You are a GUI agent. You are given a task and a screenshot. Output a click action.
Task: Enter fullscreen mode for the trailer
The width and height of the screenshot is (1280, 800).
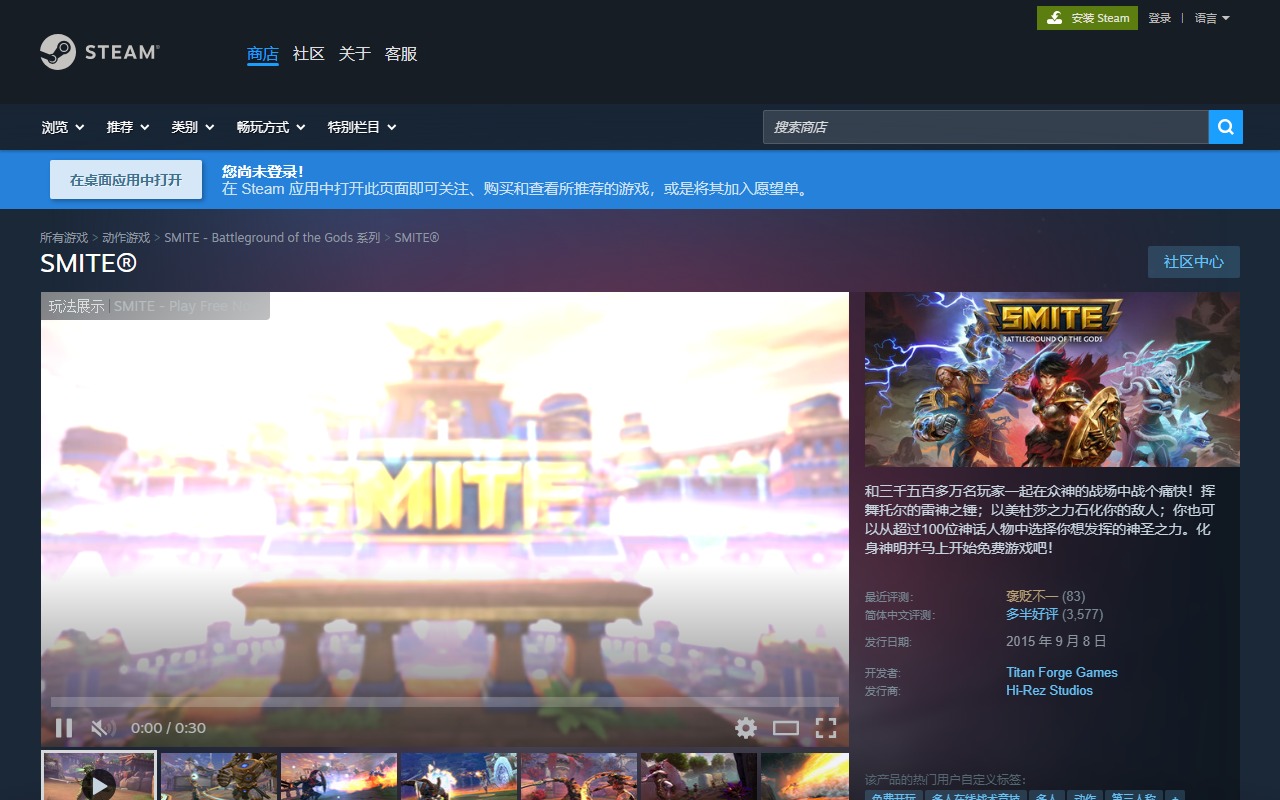tap(826, 728)
